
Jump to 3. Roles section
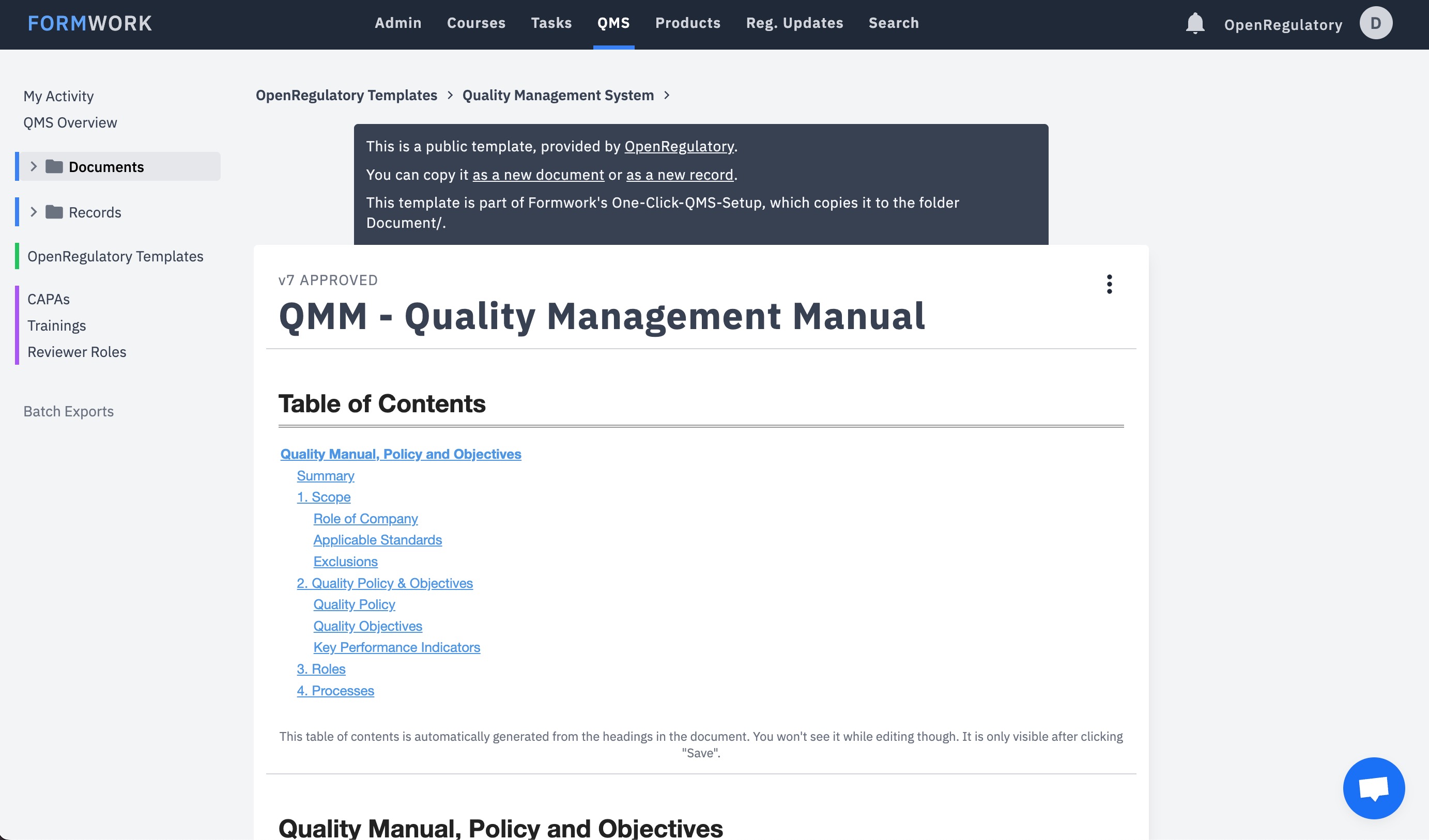pyautogui.click(x=321, y=669)
